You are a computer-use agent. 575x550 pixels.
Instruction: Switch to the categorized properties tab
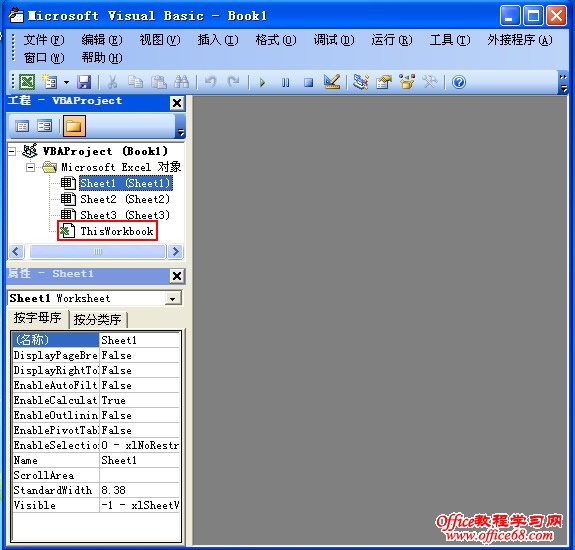coord(98,319)
